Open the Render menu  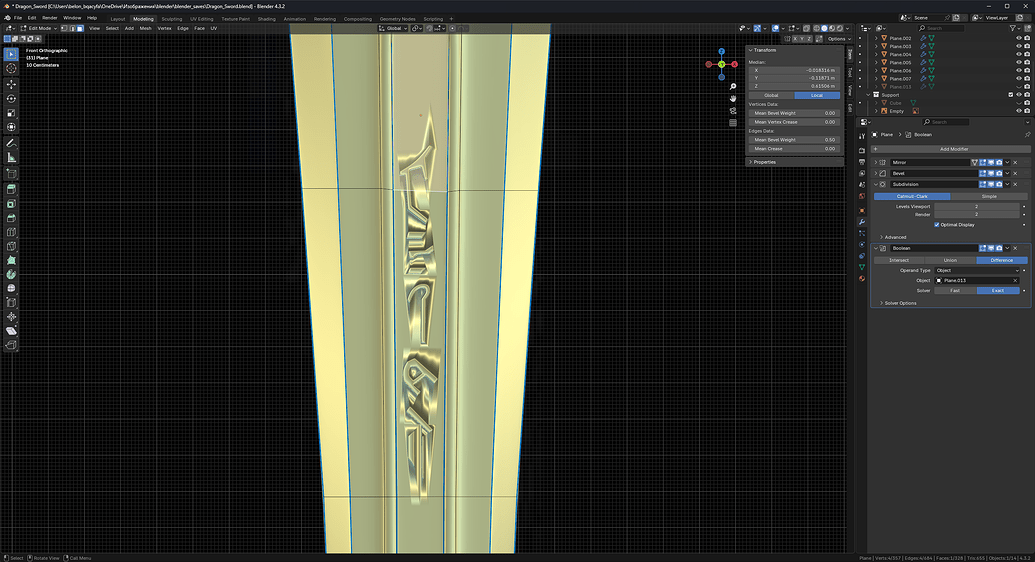[x=50, y=18]
